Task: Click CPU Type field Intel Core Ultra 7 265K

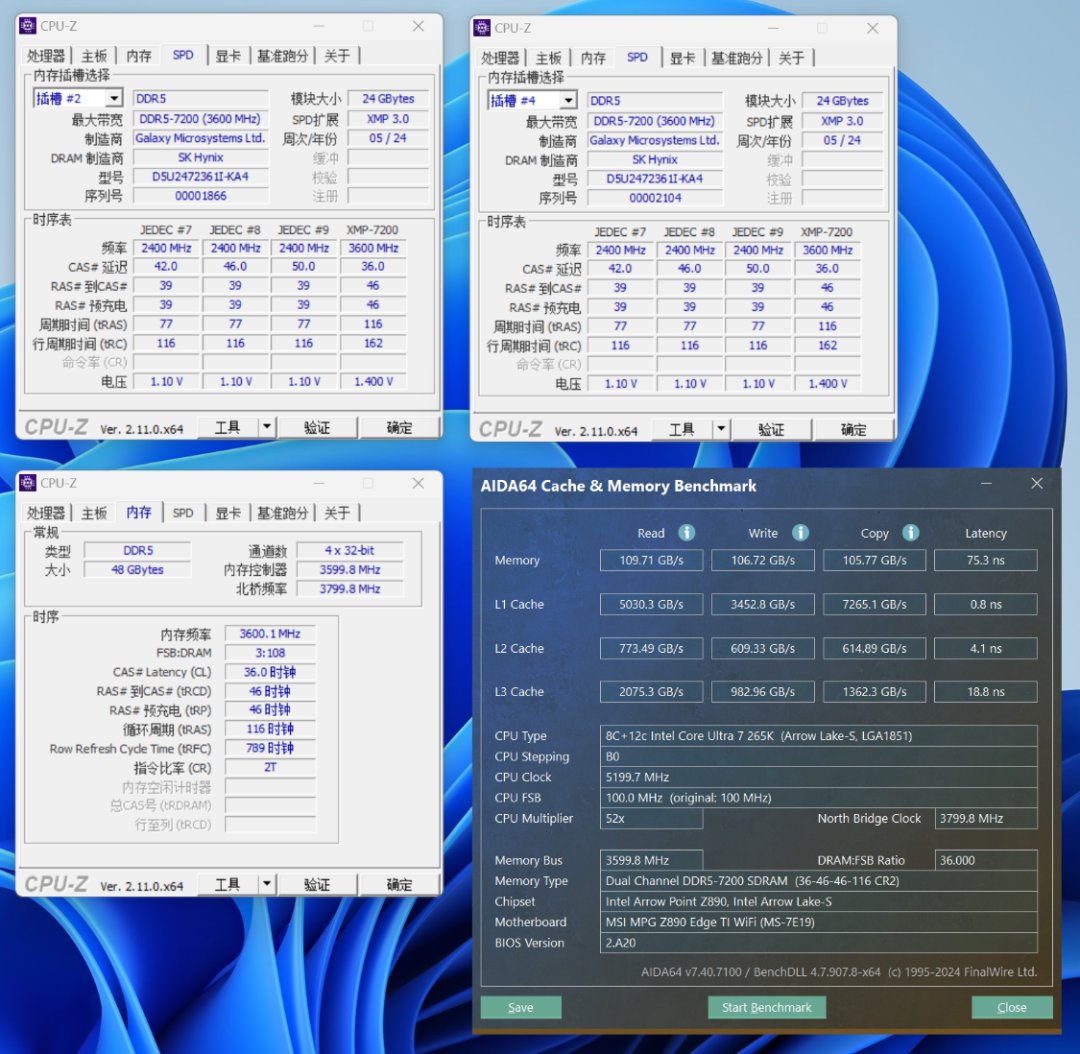Action: click(x=818, y=736)
